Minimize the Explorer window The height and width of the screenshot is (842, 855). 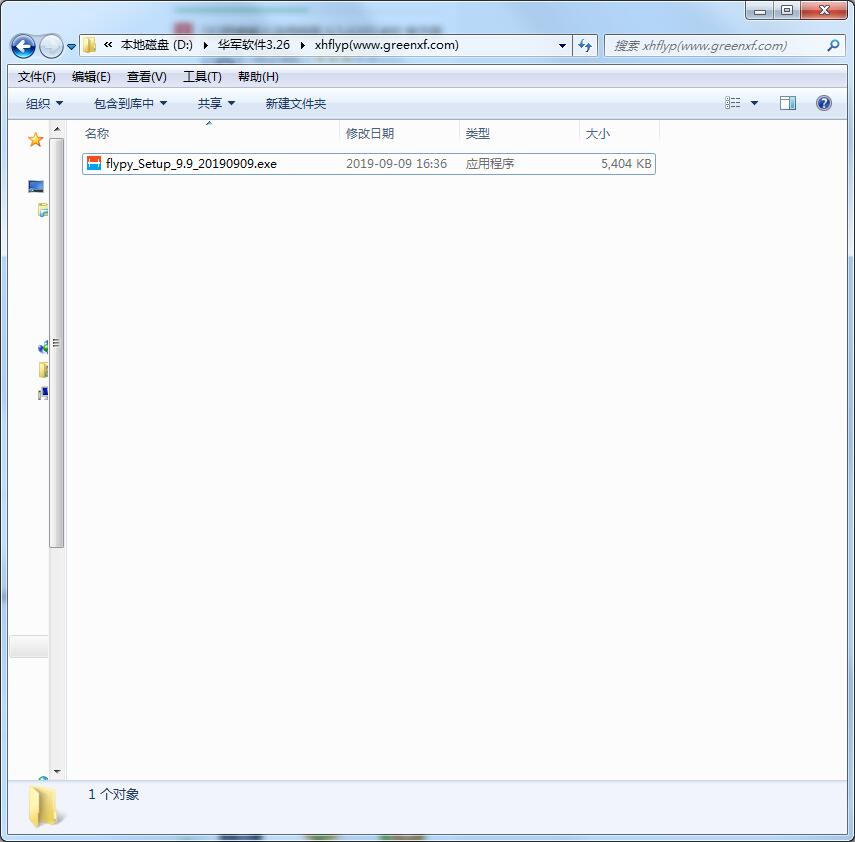click(x=760, y=10)
